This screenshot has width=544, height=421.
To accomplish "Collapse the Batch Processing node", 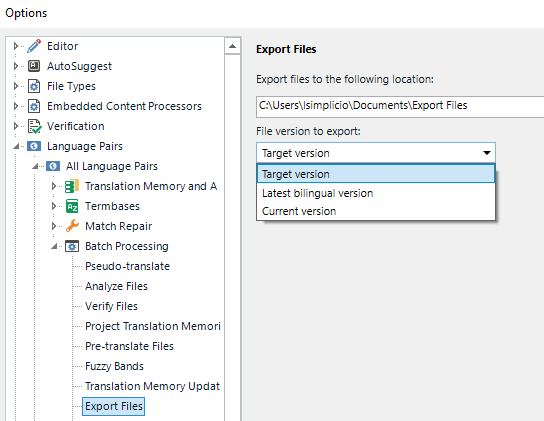I will point(54,246).
